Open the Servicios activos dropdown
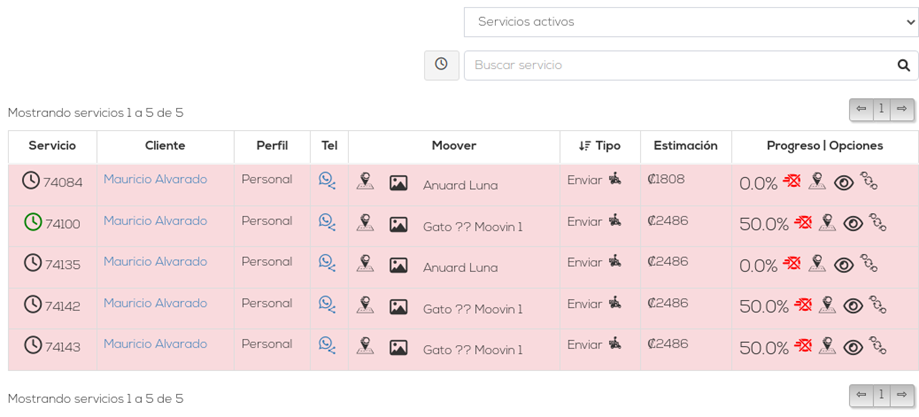This screenshot has width=919, height=417. pyautogui.click(x=691, y=22)
